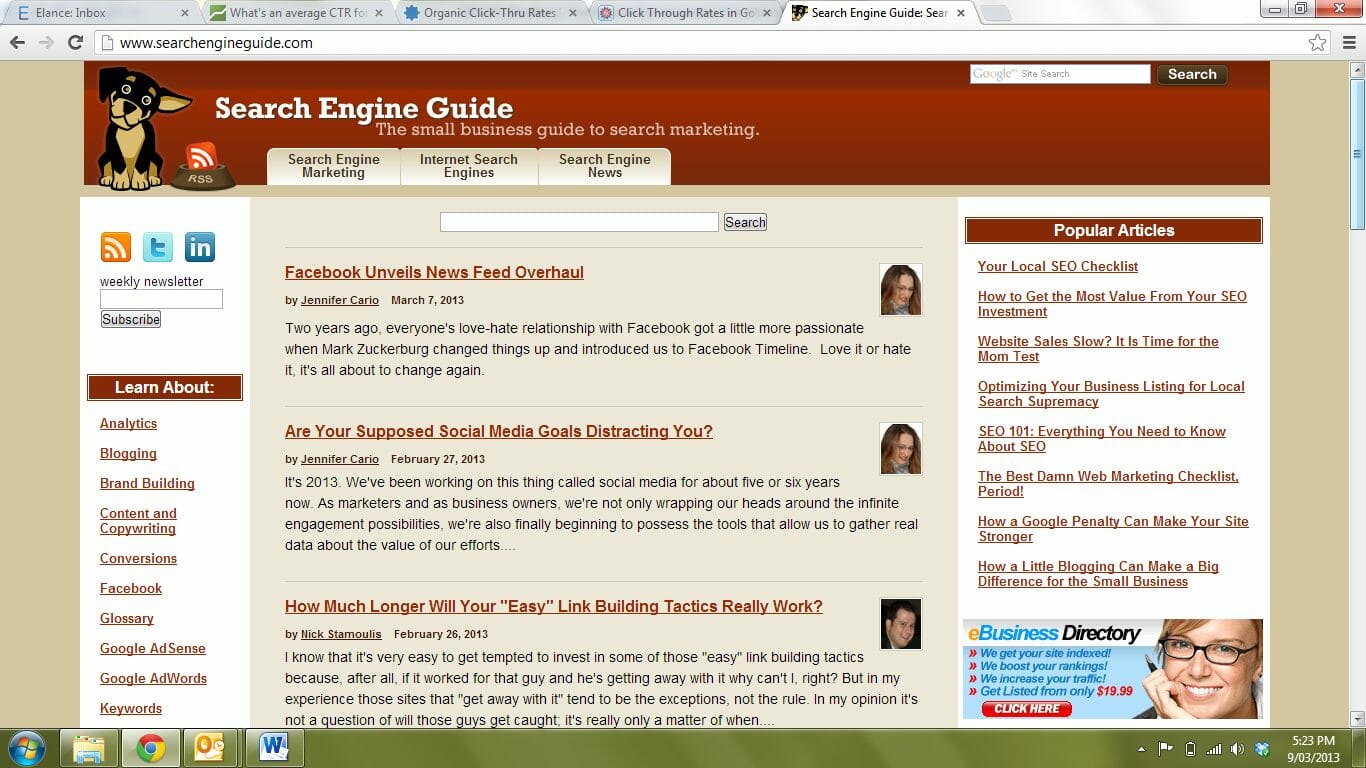Open Chrome menu icon
This screenshot has width=1366, height=768.
1349,42
